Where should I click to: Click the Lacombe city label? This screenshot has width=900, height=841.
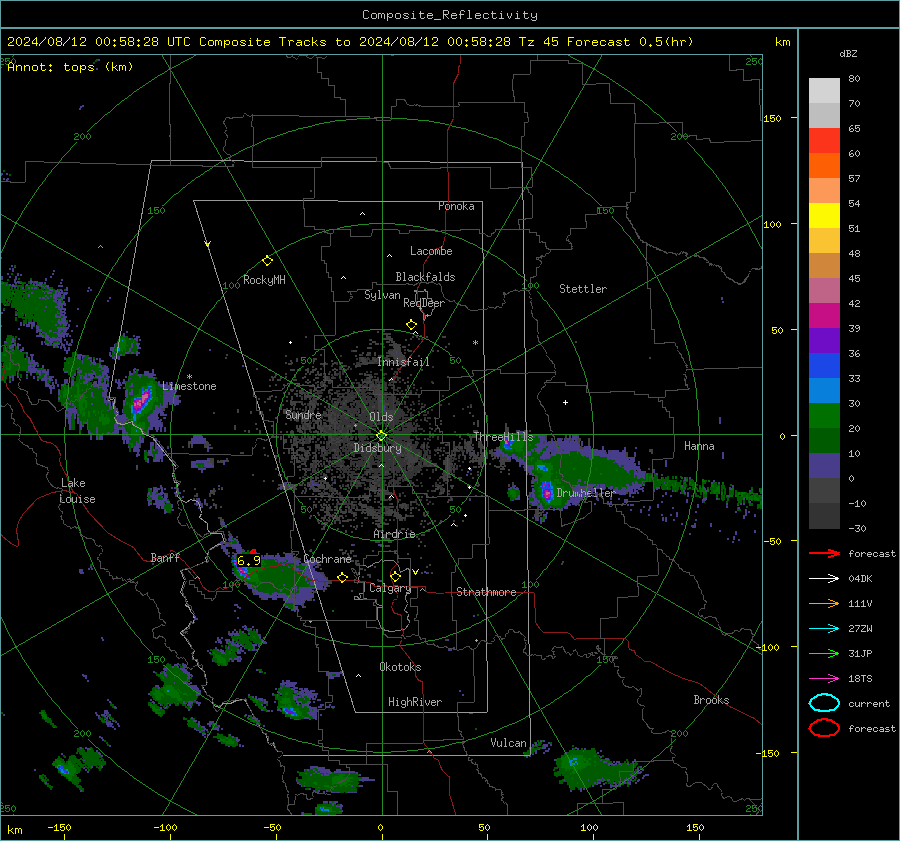[431, 251]
